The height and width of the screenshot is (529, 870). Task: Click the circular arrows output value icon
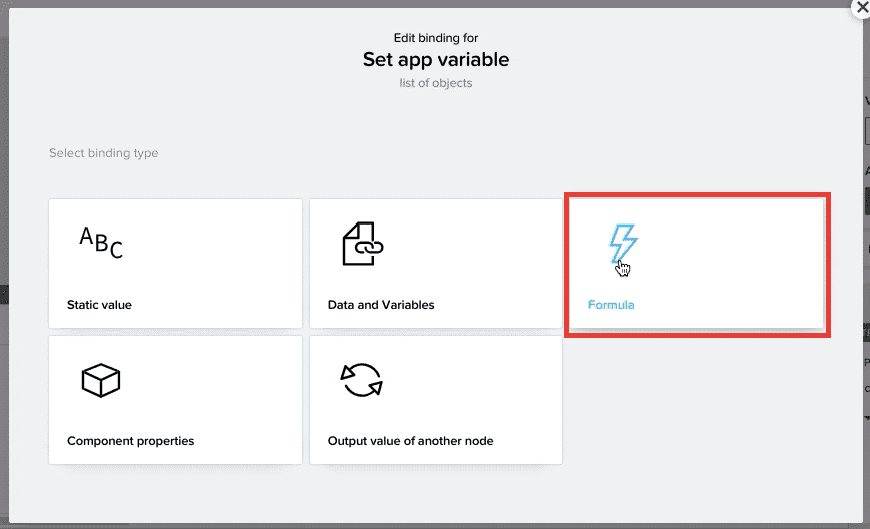(362, 380)
